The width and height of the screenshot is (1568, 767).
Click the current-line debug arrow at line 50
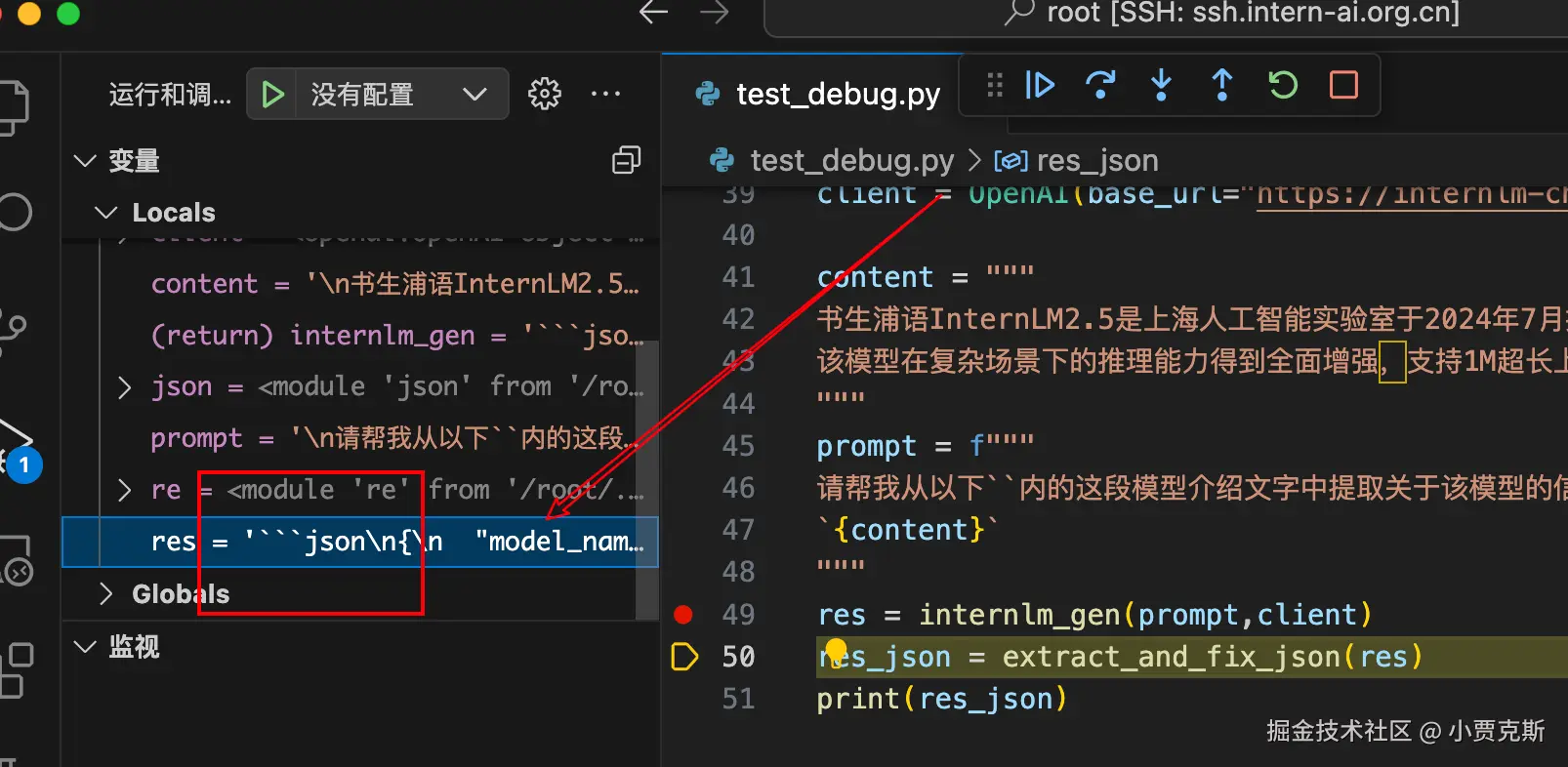click(x=684, y=657)
